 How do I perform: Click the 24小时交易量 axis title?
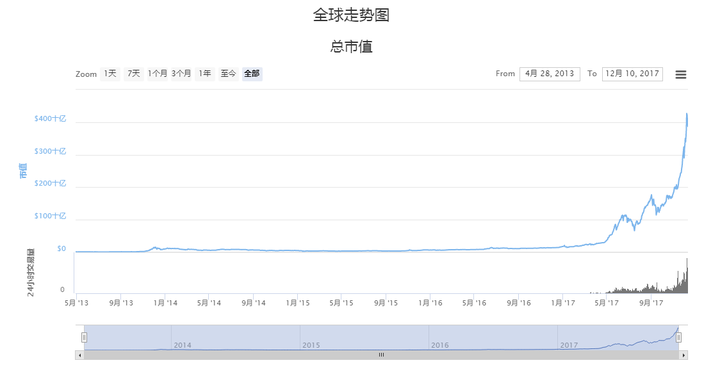point(31,272)
